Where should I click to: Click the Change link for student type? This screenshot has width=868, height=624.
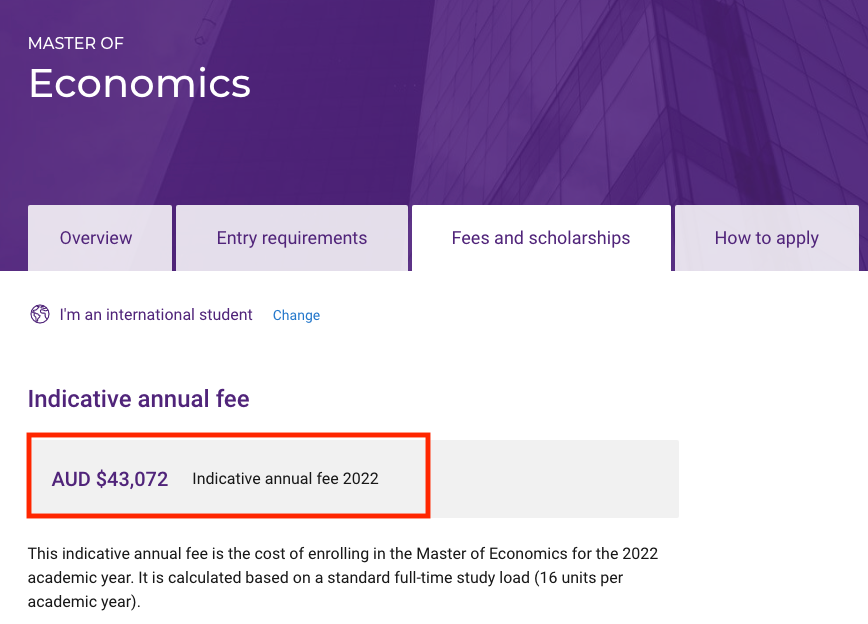point(296,315)
